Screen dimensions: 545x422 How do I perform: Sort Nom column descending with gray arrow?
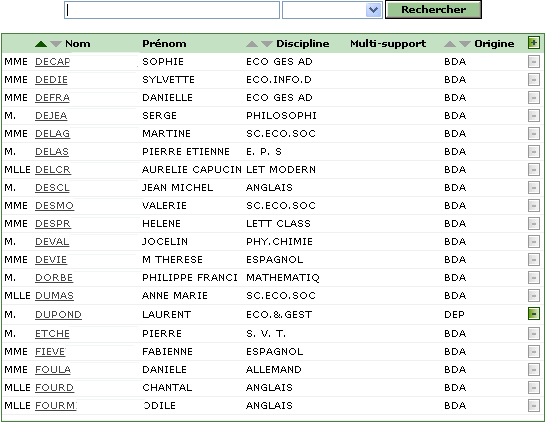pyautogui.click(x=56, y=44)
